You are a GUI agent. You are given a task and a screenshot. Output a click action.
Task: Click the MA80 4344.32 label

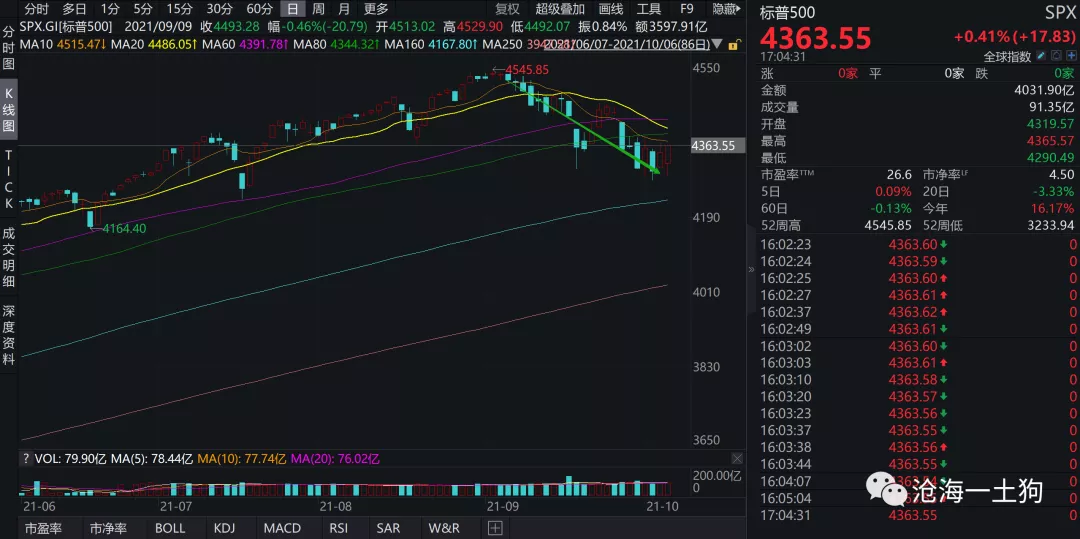[337, 45]
